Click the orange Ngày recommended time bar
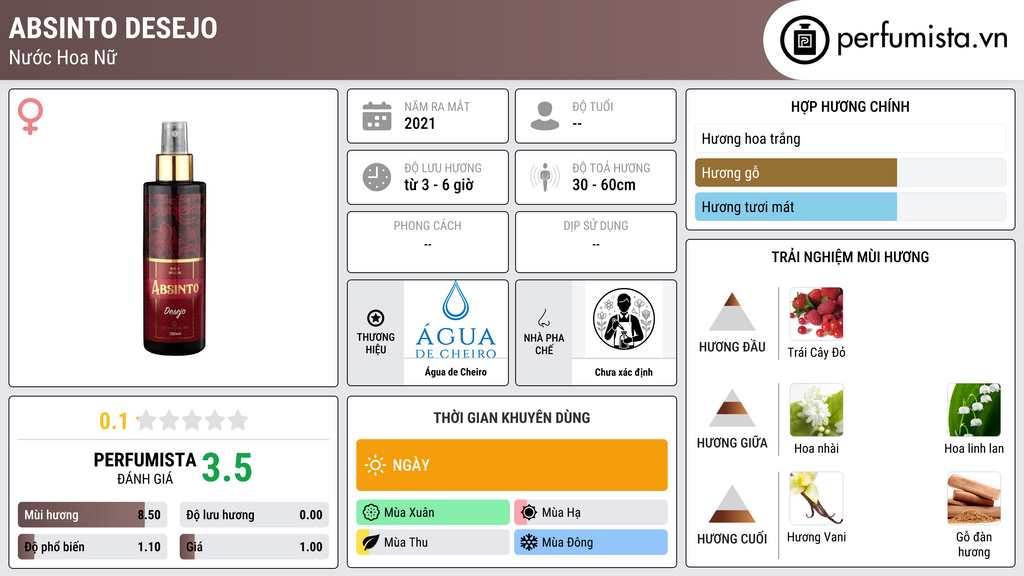1024x576 pixels. pos(512,465)
